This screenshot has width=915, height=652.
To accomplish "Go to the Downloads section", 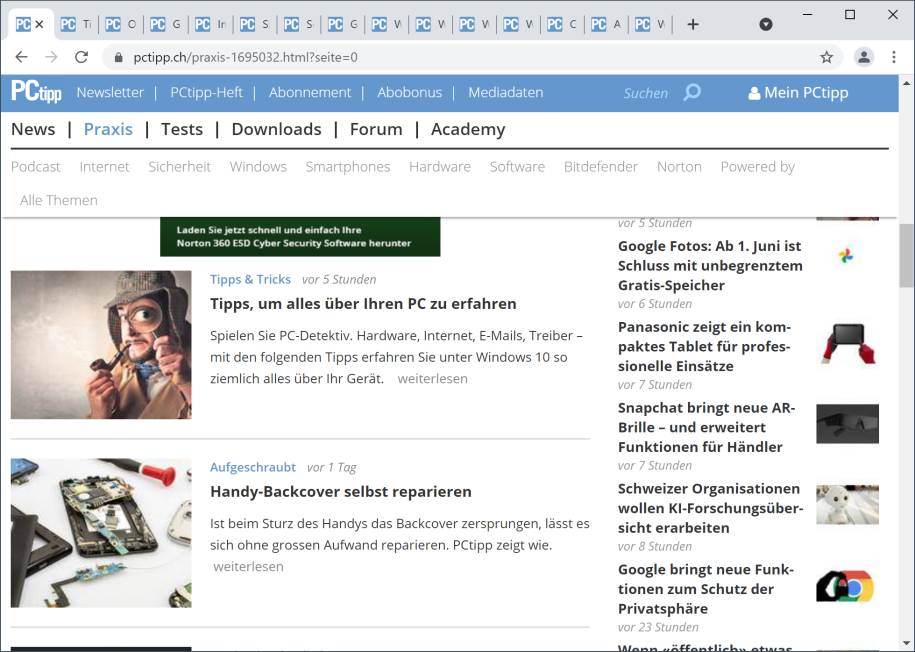I will click(x=277, y=129).
